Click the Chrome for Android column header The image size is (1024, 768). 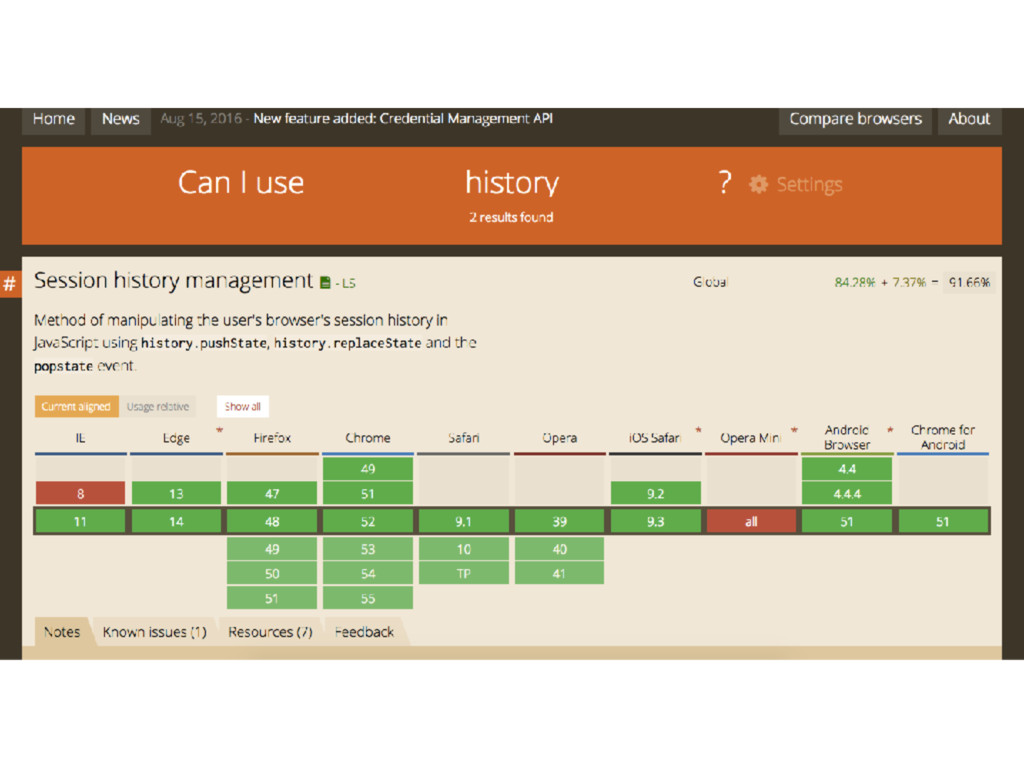[x=943, y=437]
